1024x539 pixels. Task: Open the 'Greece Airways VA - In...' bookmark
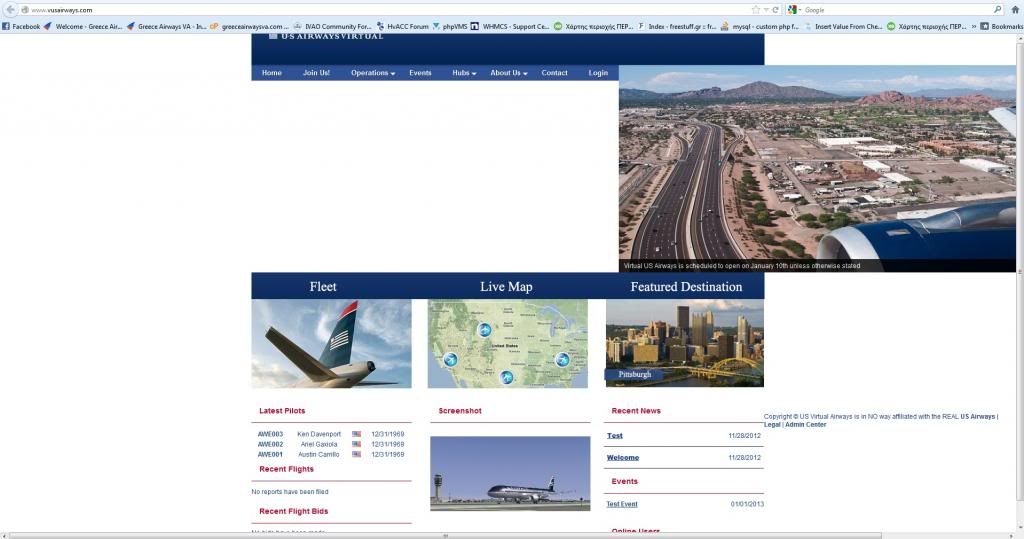[166, 27]
